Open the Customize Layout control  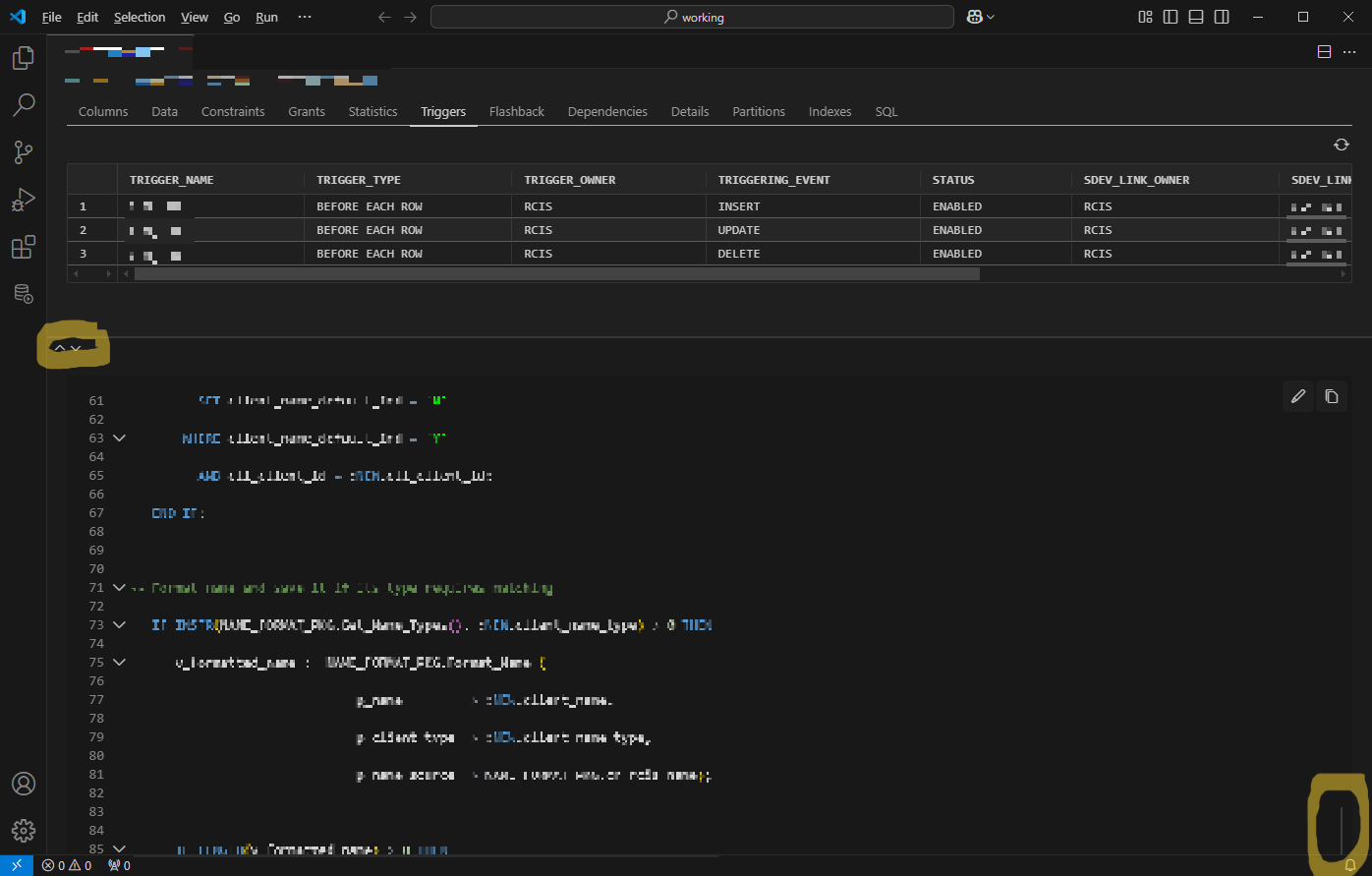click(1144, 17)
